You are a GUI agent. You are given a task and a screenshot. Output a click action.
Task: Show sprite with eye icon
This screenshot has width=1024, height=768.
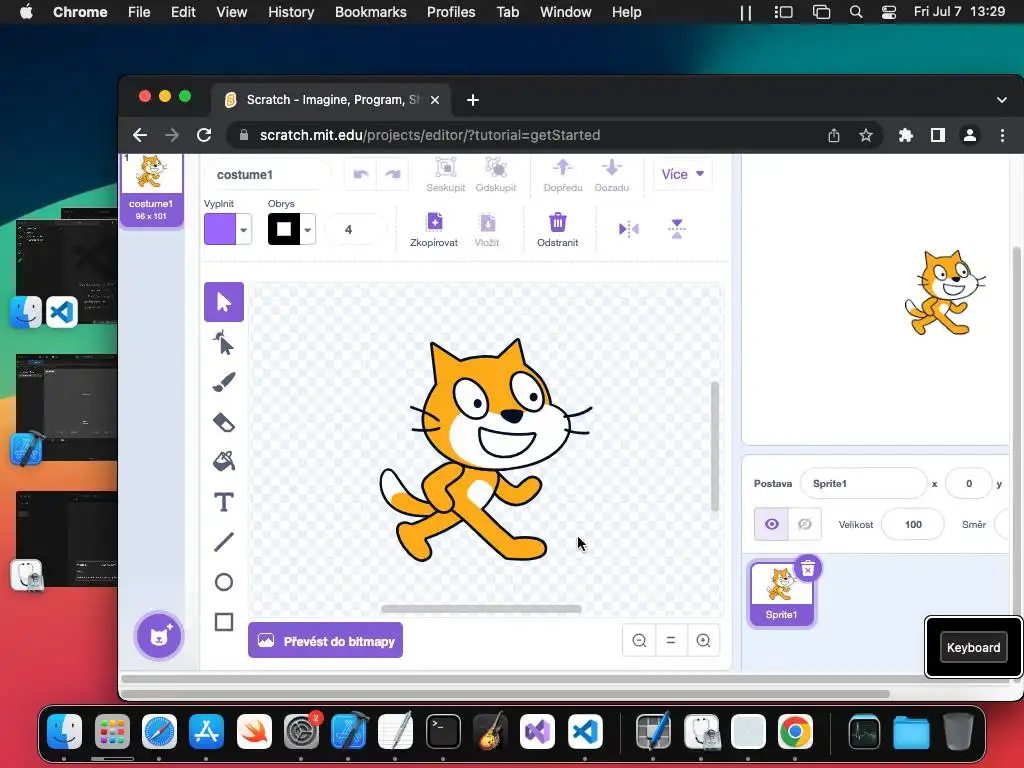click(771, 524)
